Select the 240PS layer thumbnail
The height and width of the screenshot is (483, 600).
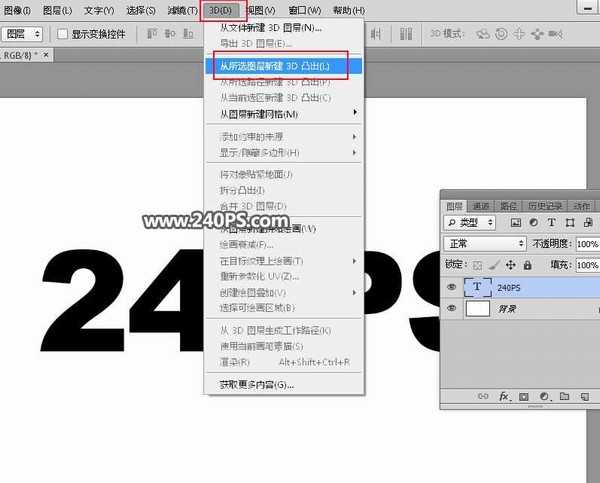[x=479, y=287]
